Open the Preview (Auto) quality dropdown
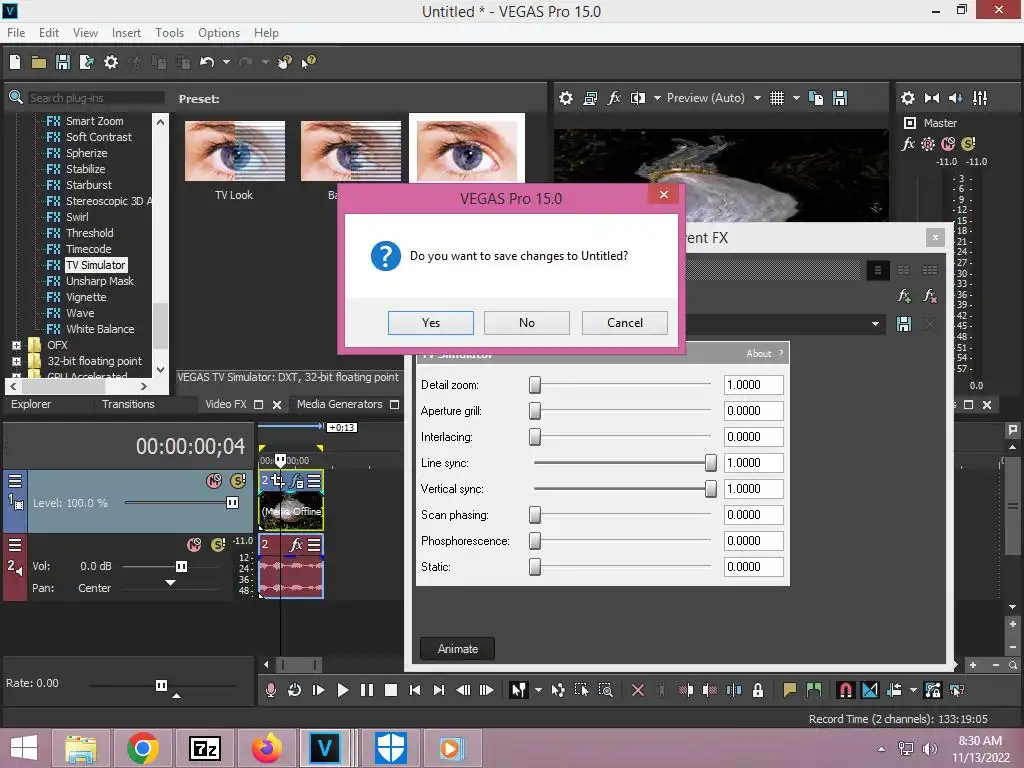 point(757,98)
